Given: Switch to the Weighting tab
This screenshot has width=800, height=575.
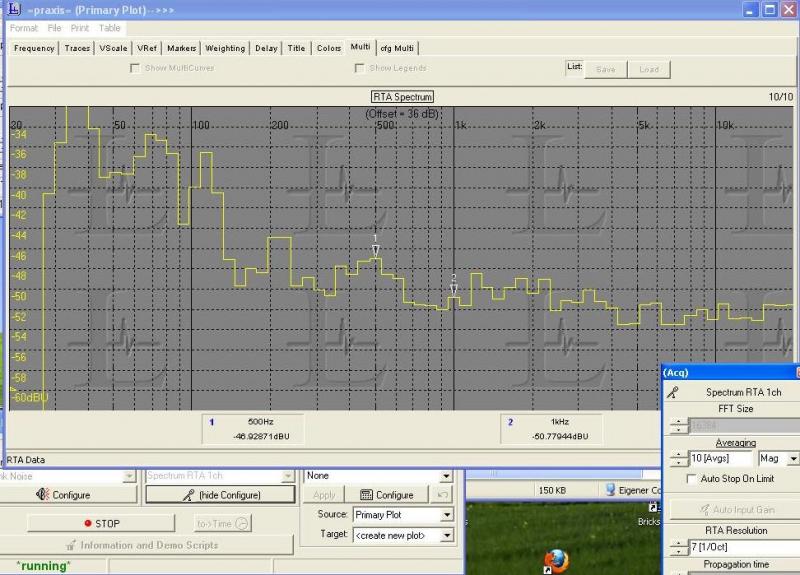Looking at the screenshot, I should pyautogui.click(x=225, y=48).
